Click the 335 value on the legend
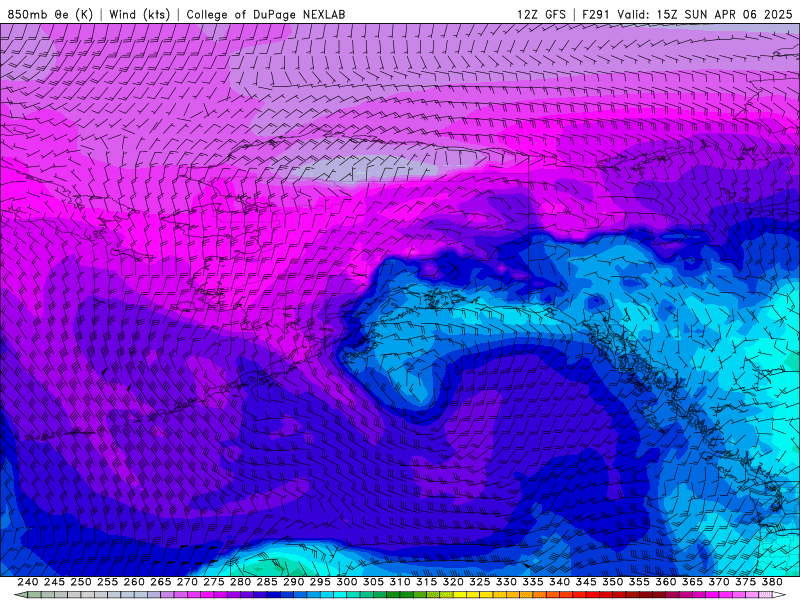800x600 pixels. click(533, 582)
